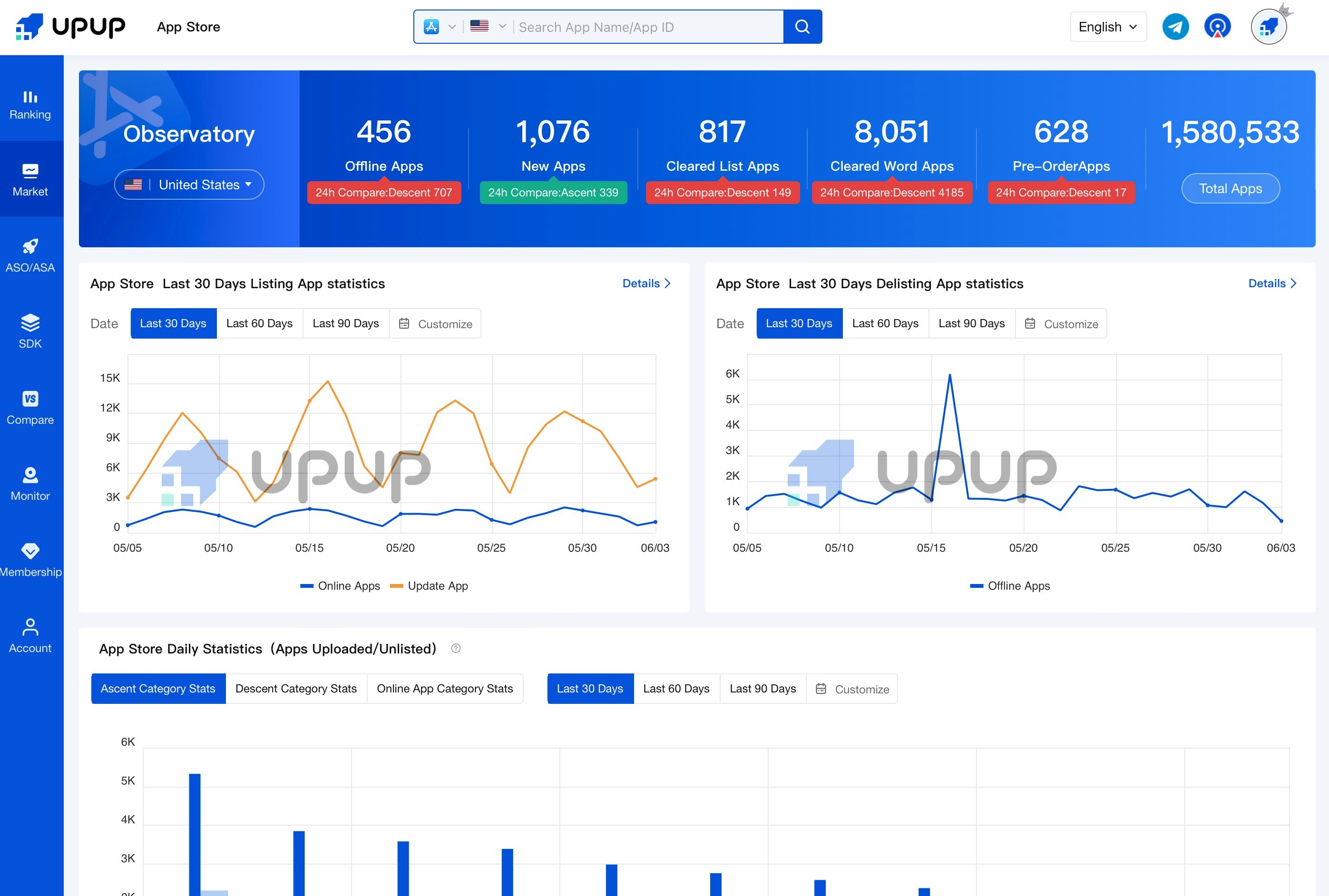Screen dimensions: 1329x896
Task: Click the 05/15 spike peak in the Delisting chart
Action: [x=949, y=375]
